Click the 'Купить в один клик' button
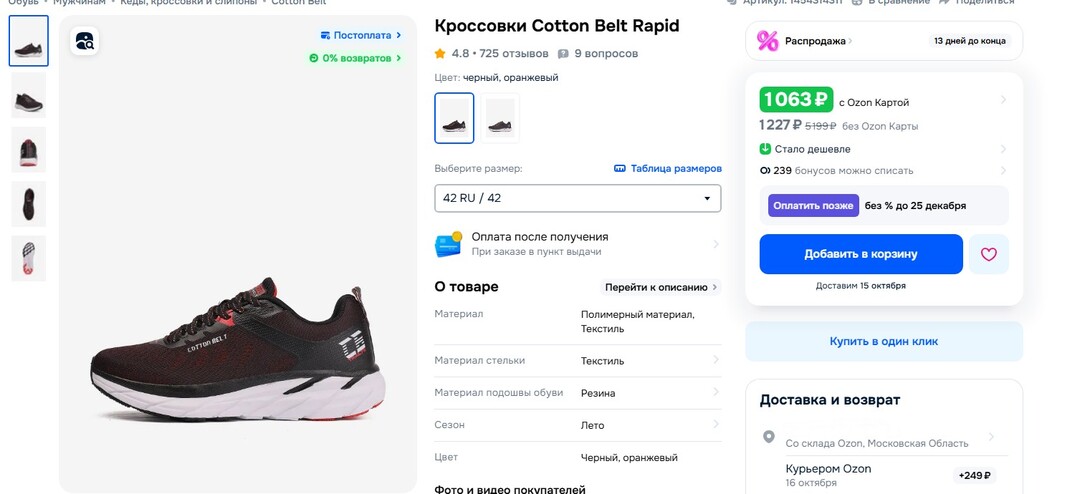 point(883,341)
